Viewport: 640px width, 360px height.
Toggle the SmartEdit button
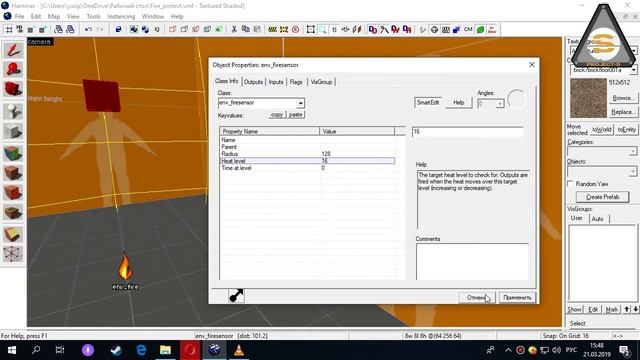tap(428, 102)
